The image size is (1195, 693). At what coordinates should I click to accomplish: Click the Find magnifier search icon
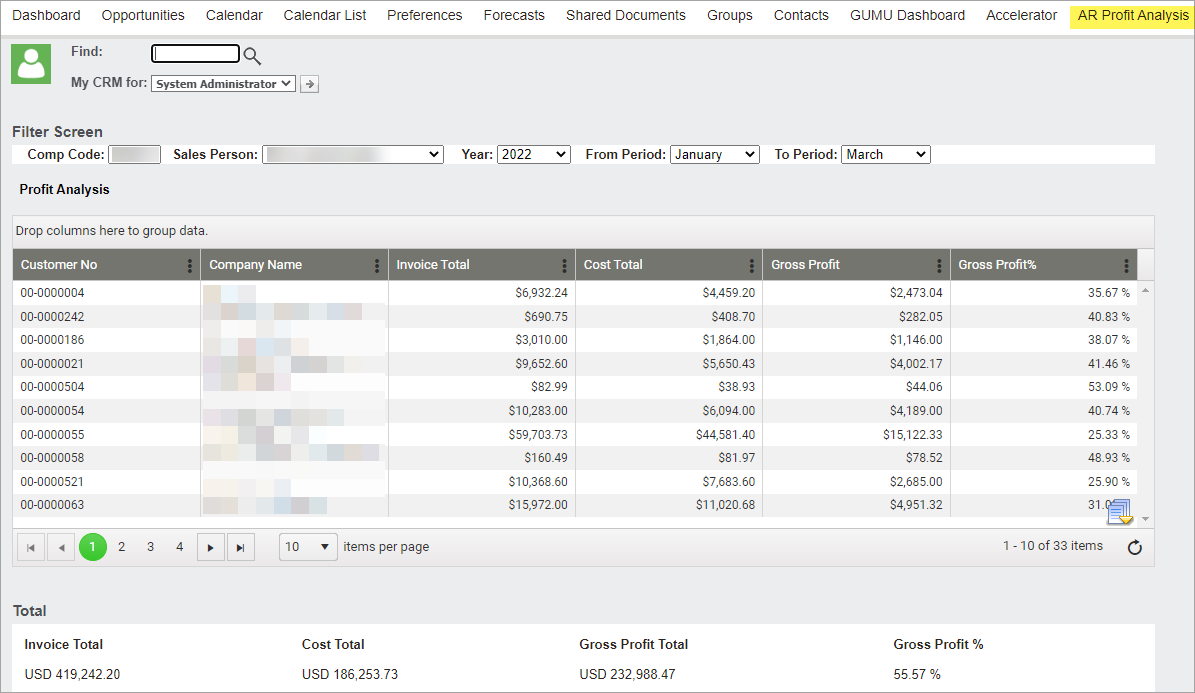point(252,56)
